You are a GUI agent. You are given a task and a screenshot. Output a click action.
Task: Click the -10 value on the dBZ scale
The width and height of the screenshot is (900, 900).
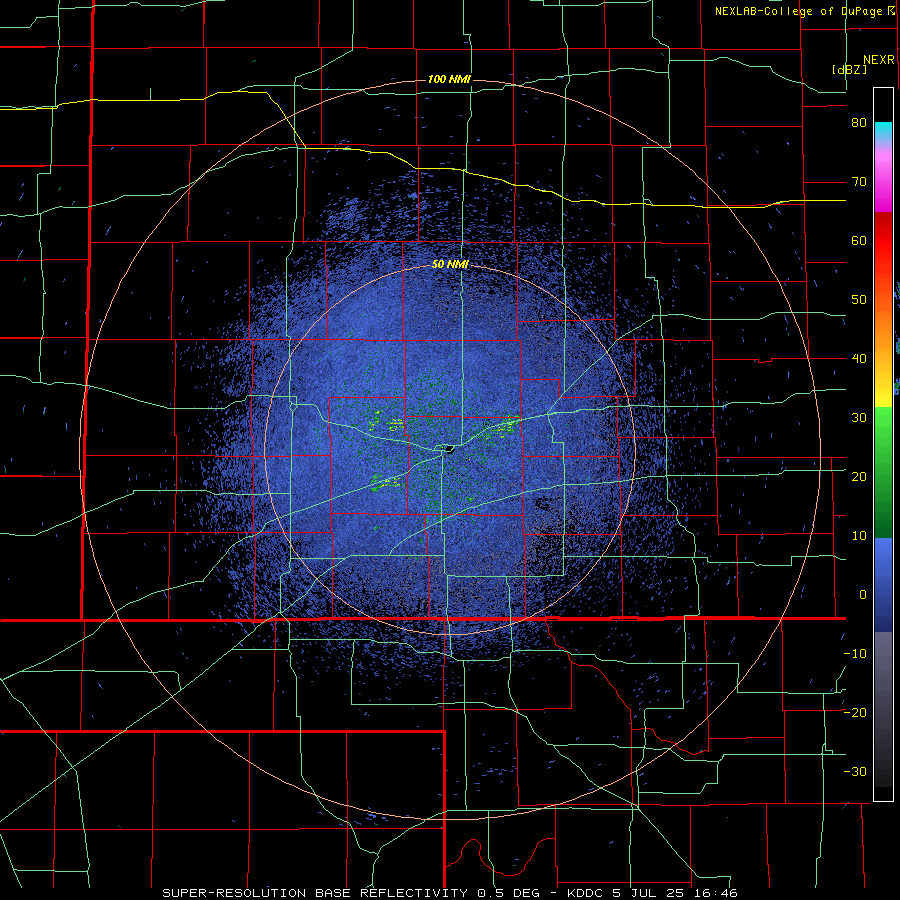tap(855, 654)
